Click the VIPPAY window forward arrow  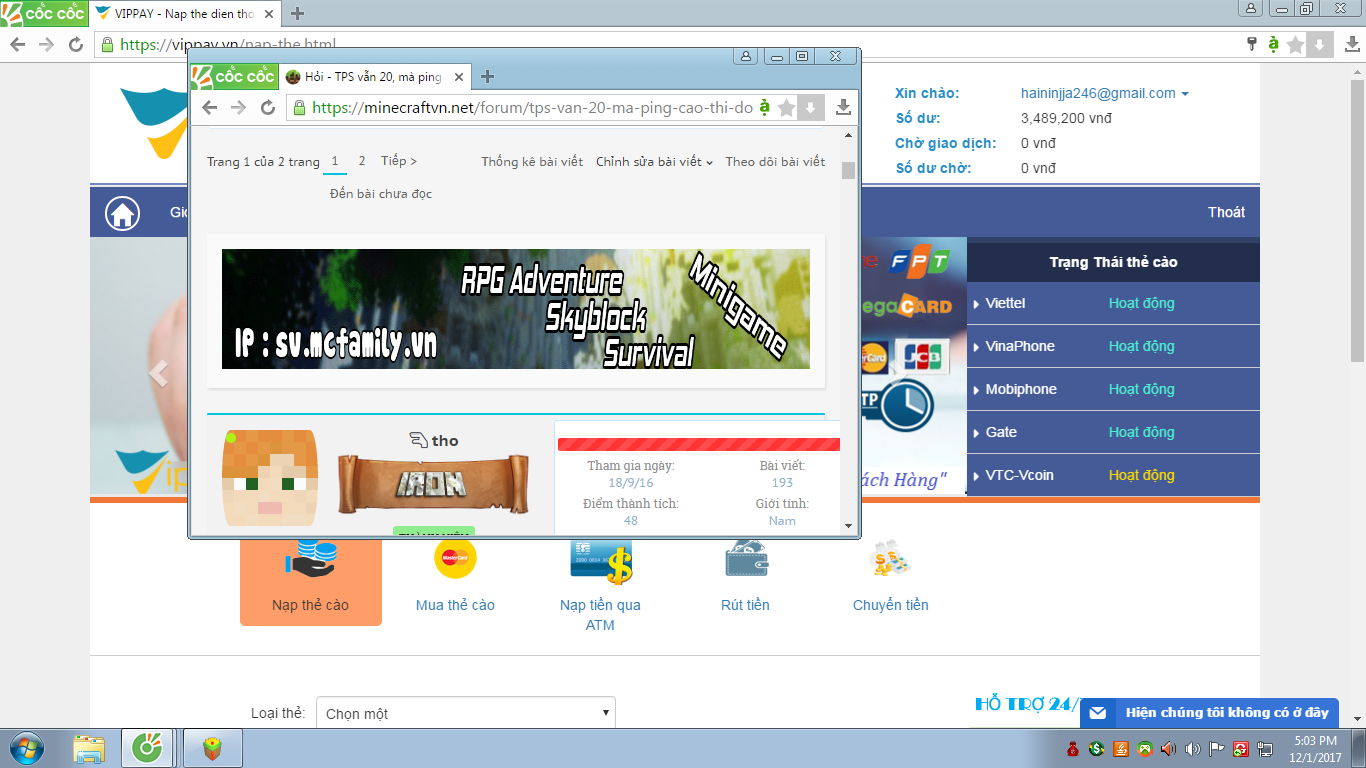[46, 44]
